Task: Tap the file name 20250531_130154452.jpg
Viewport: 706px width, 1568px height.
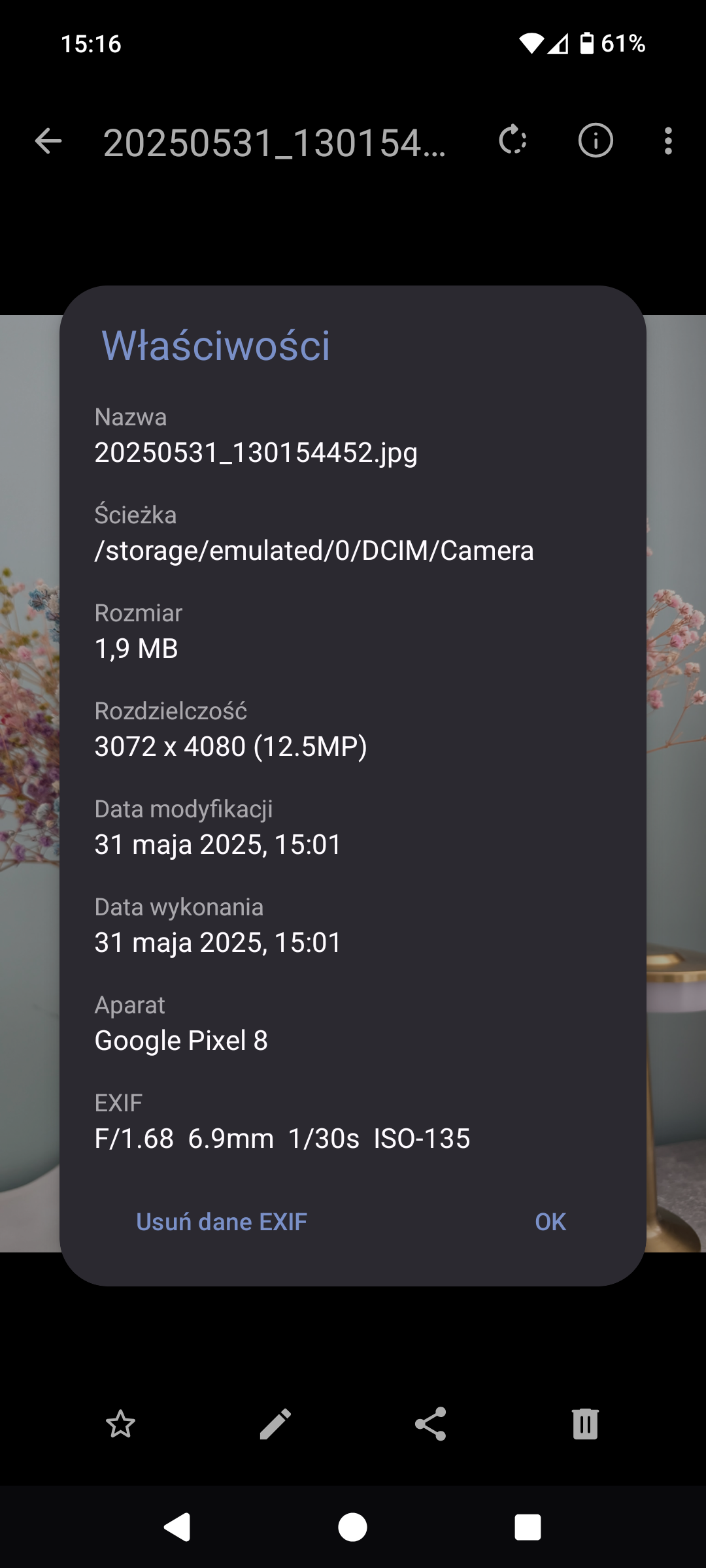Action: (x=256, y=453)
